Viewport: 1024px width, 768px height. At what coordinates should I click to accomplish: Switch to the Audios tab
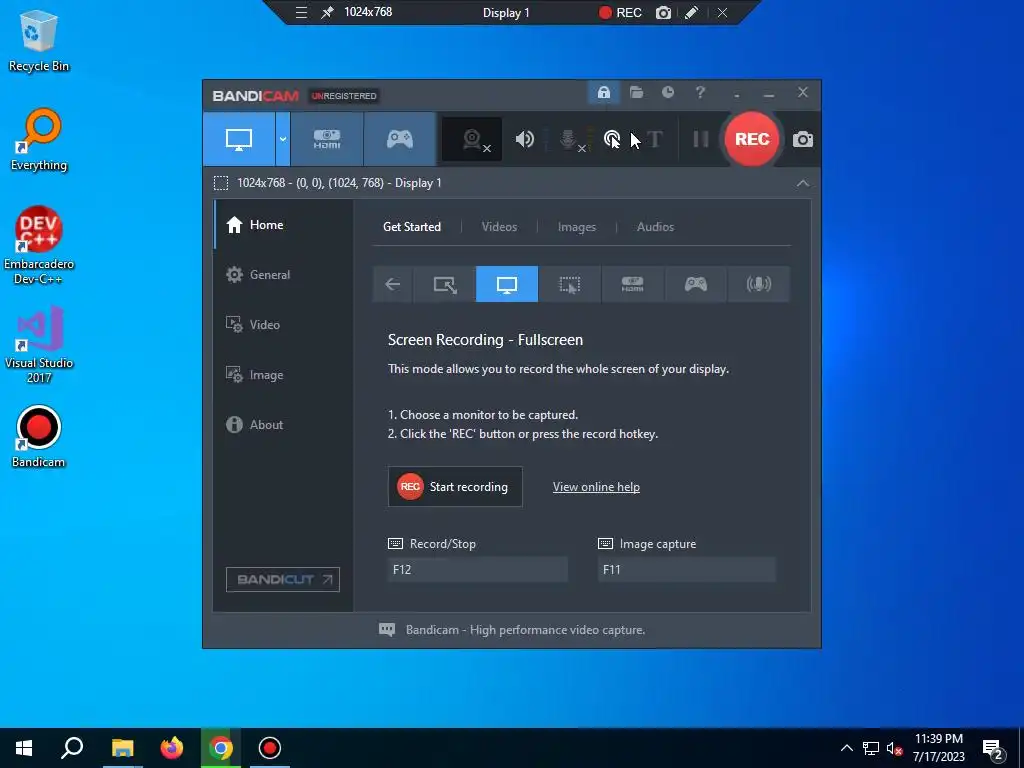click(x=655, y=227)
